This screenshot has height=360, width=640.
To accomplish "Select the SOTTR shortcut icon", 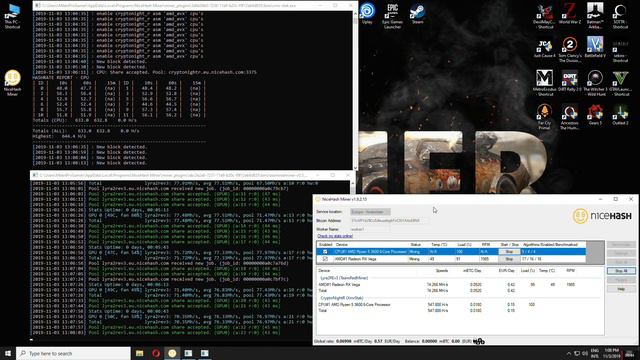I will pyautogui.click(x=620, y=16).
